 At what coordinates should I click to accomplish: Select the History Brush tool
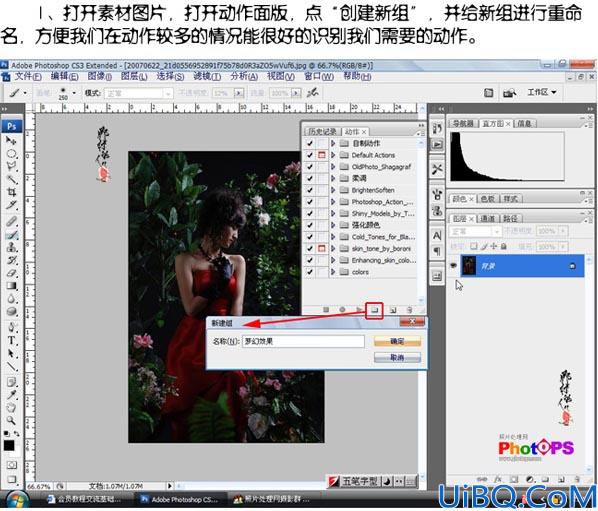click(x=11, y=260)
